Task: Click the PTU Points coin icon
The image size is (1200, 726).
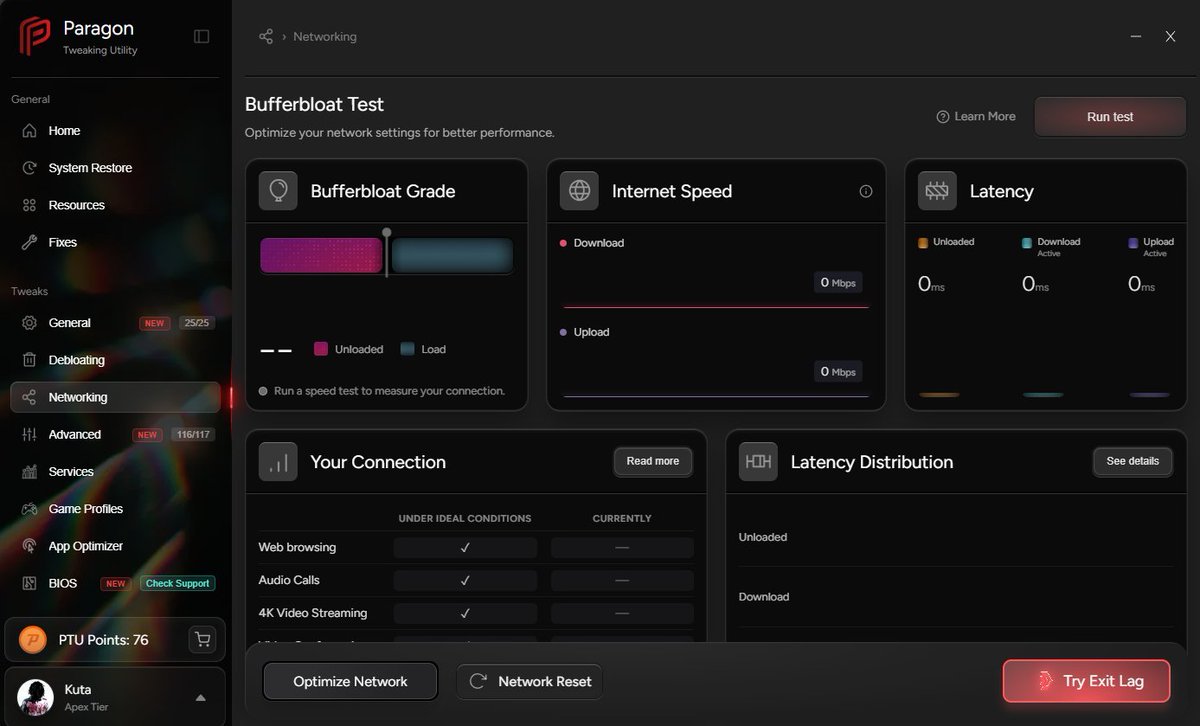Action: 33,639
